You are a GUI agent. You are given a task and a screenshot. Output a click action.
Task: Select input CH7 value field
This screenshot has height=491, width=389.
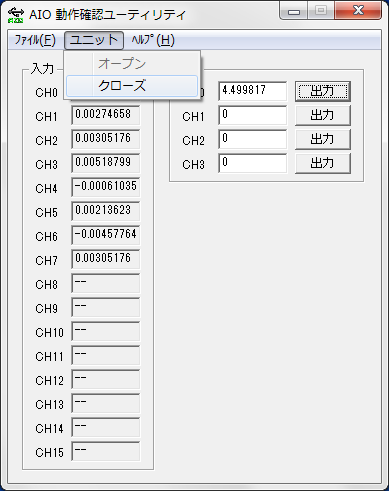(x=106, y=259)
